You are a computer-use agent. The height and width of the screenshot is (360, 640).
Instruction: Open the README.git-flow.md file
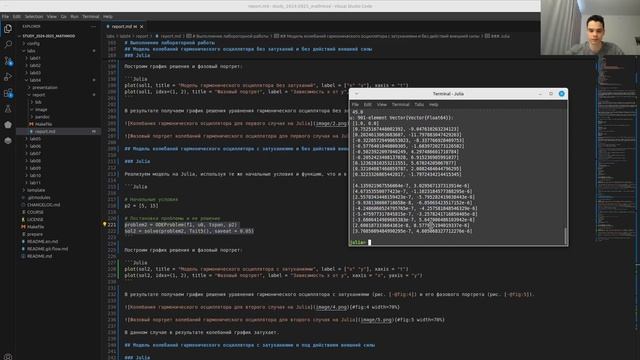tap(47, 249)
